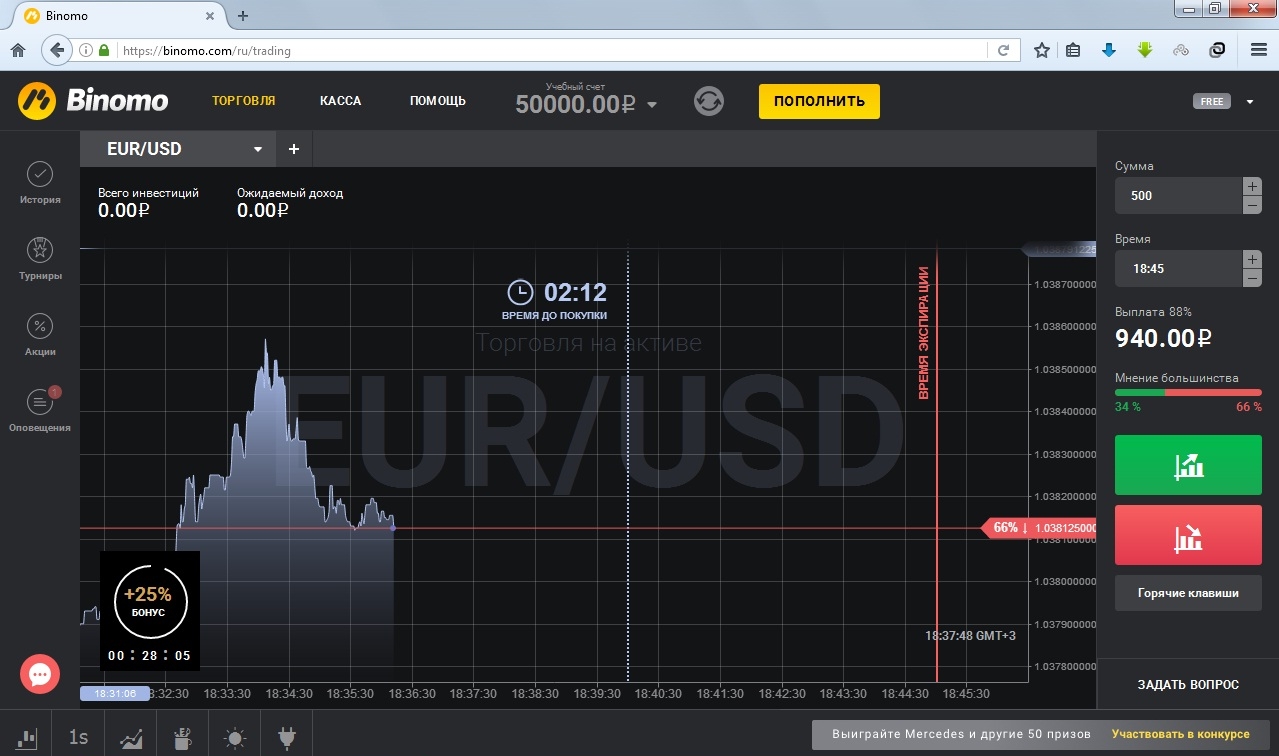Close the Binomo browser tab
Viewport: 1279px width, 756px height.
coord(210,16)
